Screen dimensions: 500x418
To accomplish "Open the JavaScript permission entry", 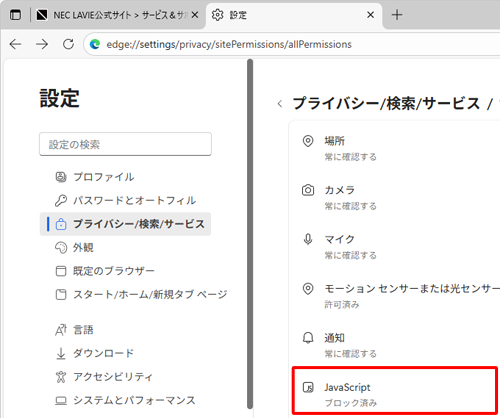I will point(395,395).
